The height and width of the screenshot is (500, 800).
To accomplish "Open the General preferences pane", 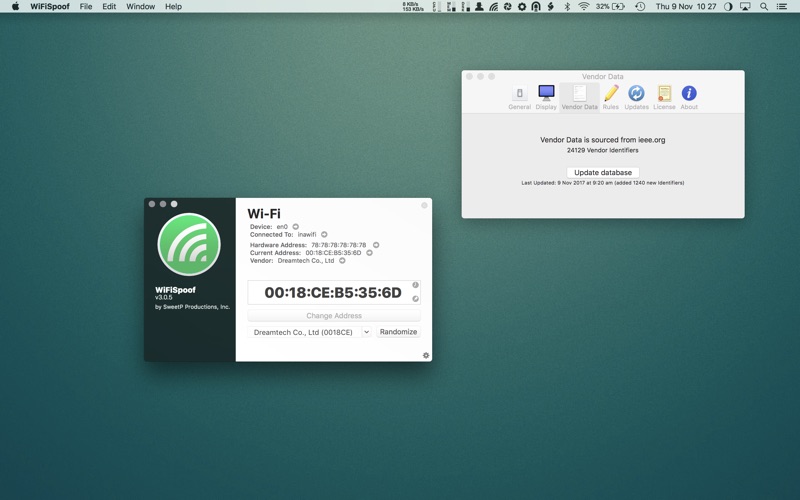I will click(x=519, y=97).
